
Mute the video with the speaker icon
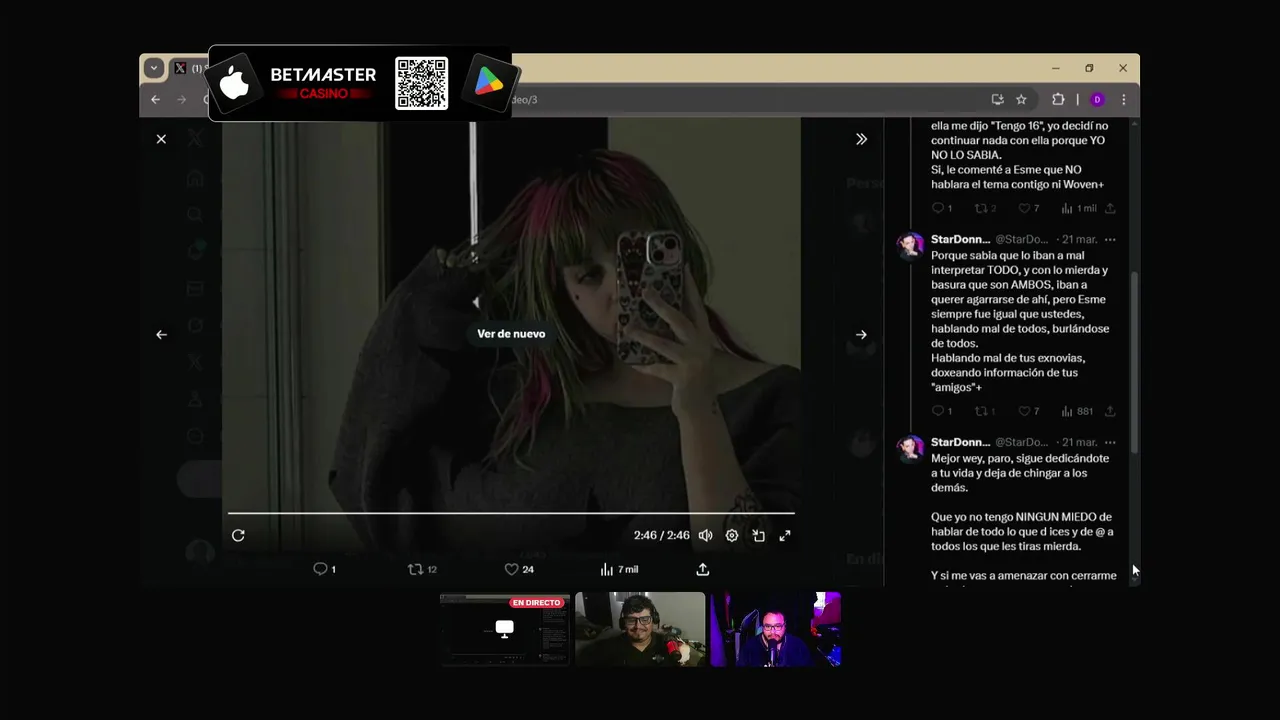pos(705,535)
